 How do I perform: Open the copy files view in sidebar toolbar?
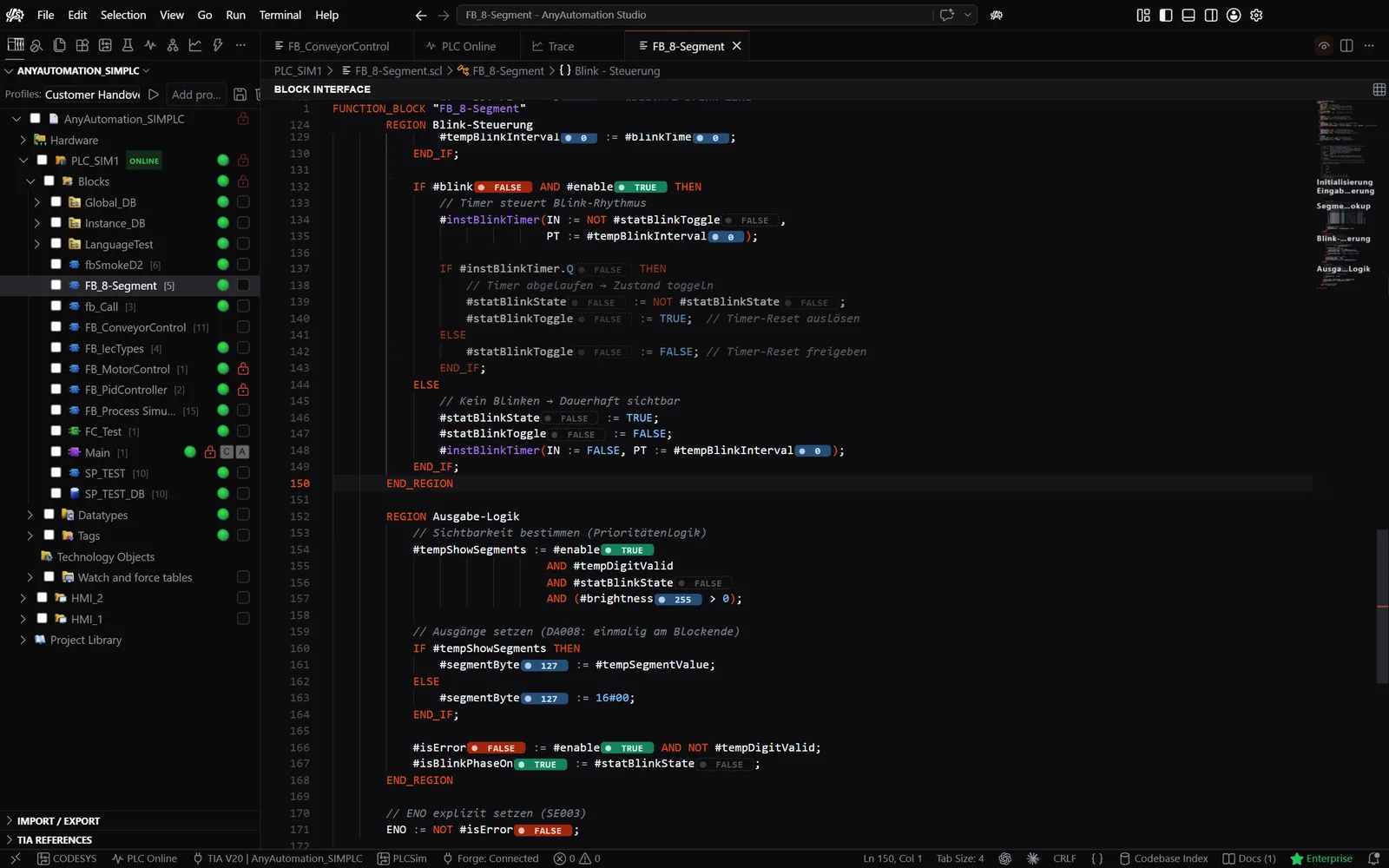click(59, 45)
